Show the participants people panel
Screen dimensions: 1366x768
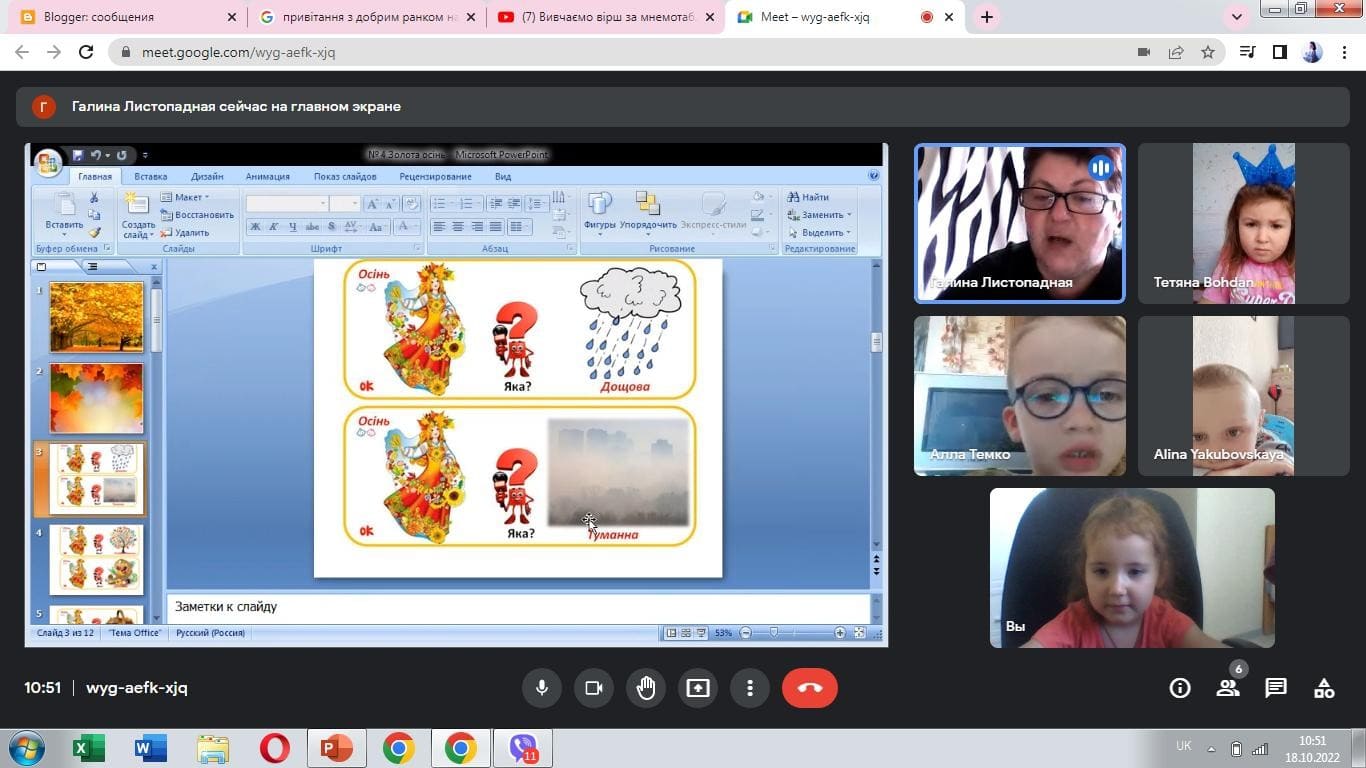pyautogui.click(x=1228, y=688)
